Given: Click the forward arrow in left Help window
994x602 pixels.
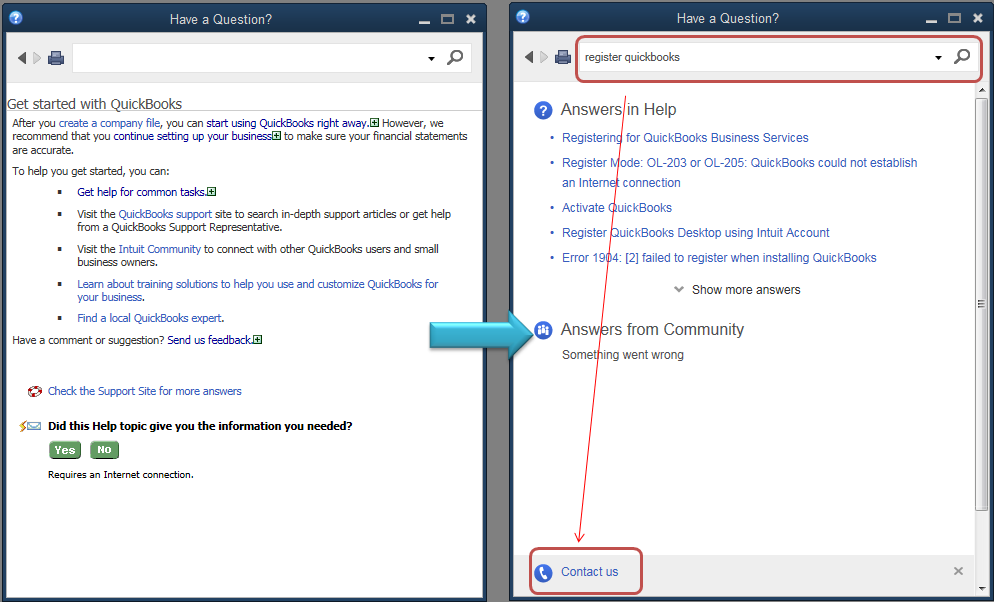Looking at the screenshot, I should coord(37,58).
